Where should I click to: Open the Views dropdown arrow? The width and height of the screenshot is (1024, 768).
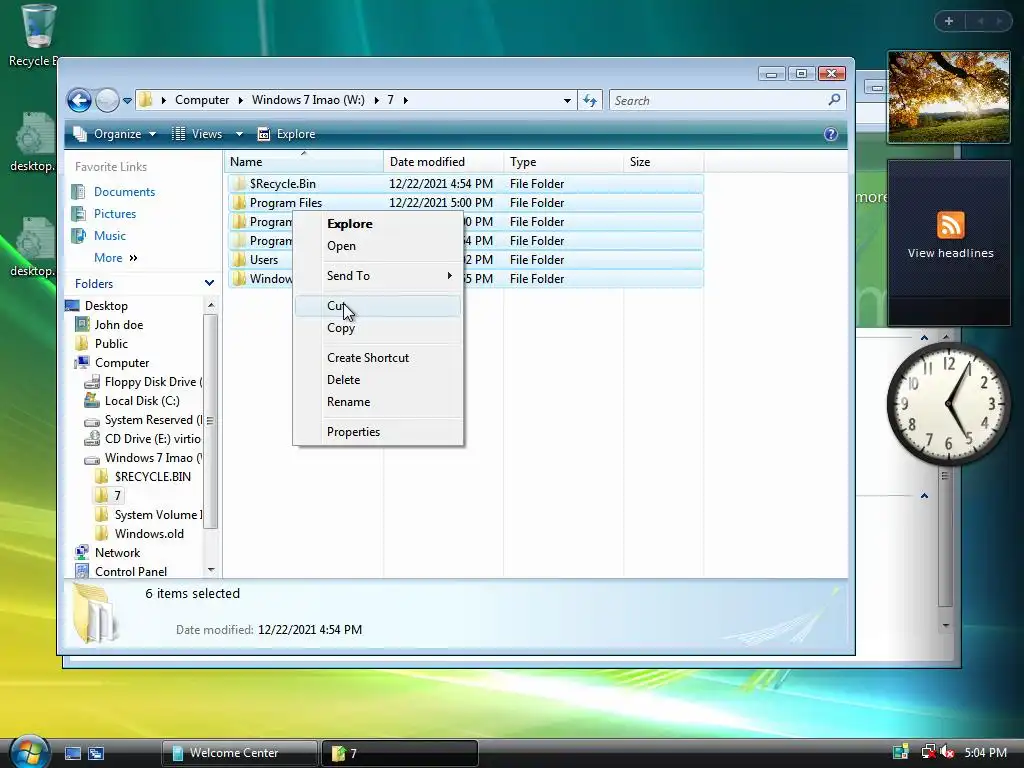[x=239, y=134]
